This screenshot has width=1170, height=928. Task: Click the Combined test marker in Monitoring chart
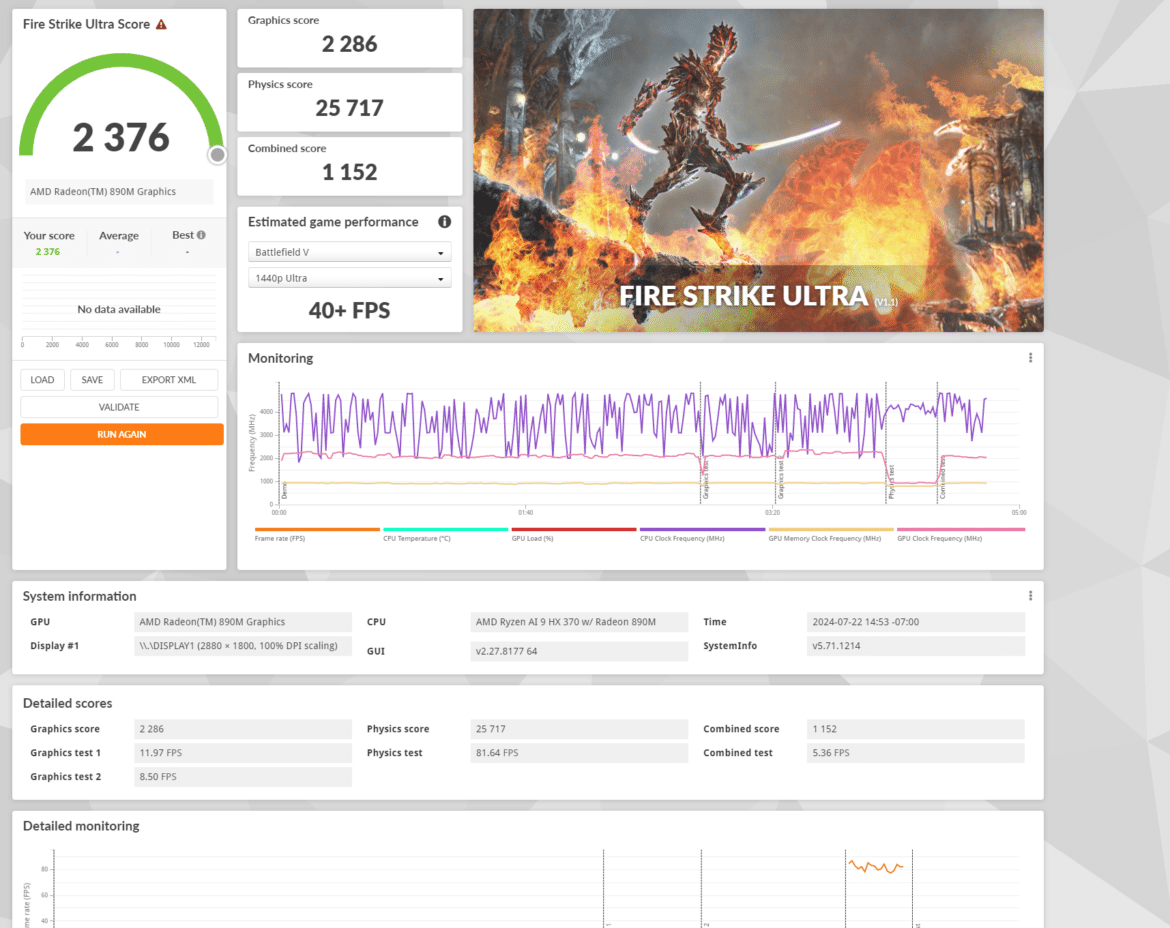click(942, 479)
